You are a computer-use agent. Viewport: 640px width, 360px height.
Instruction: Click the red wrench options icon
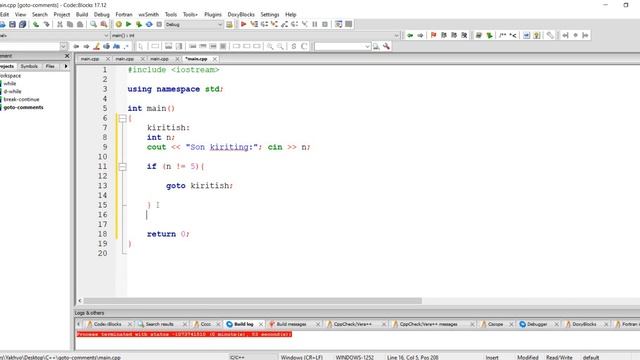coord(386,47)
